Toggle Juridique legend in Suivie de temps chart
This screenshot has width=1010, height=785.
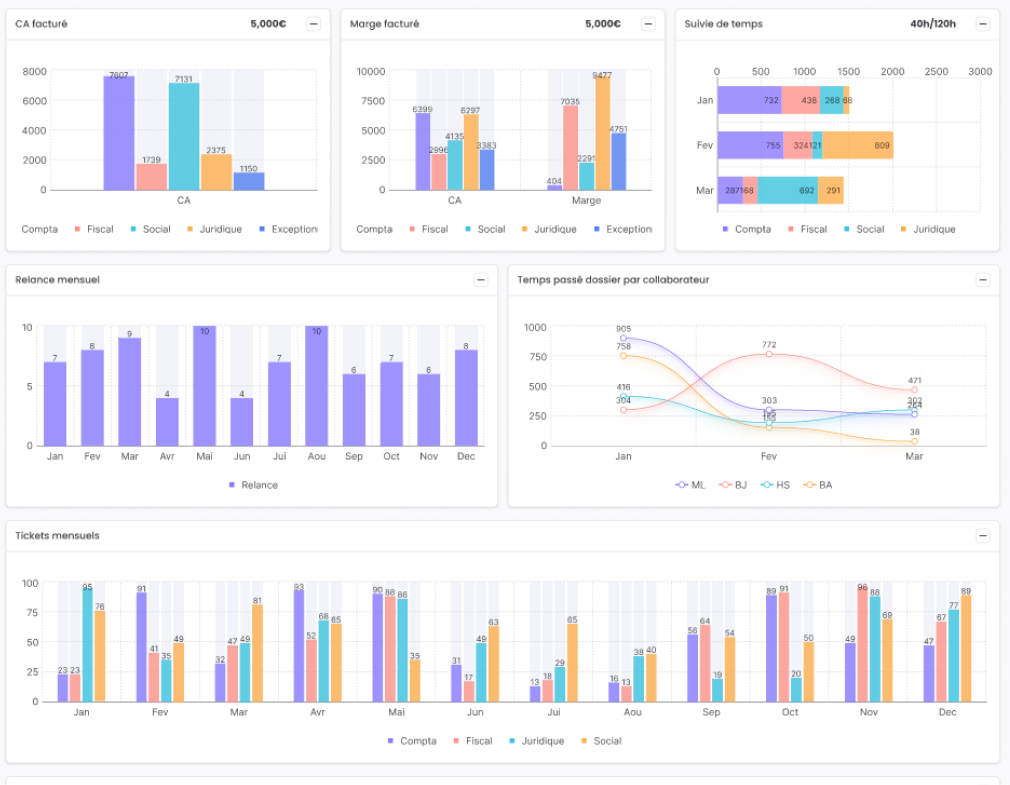(928, 229)
